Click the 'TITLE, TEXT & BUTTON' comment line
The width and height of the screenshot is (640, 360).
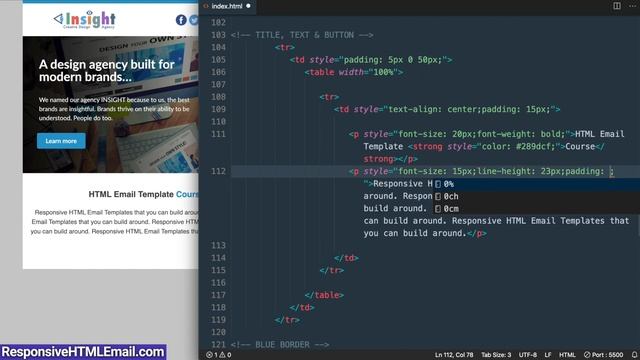[x=302, y=35]
